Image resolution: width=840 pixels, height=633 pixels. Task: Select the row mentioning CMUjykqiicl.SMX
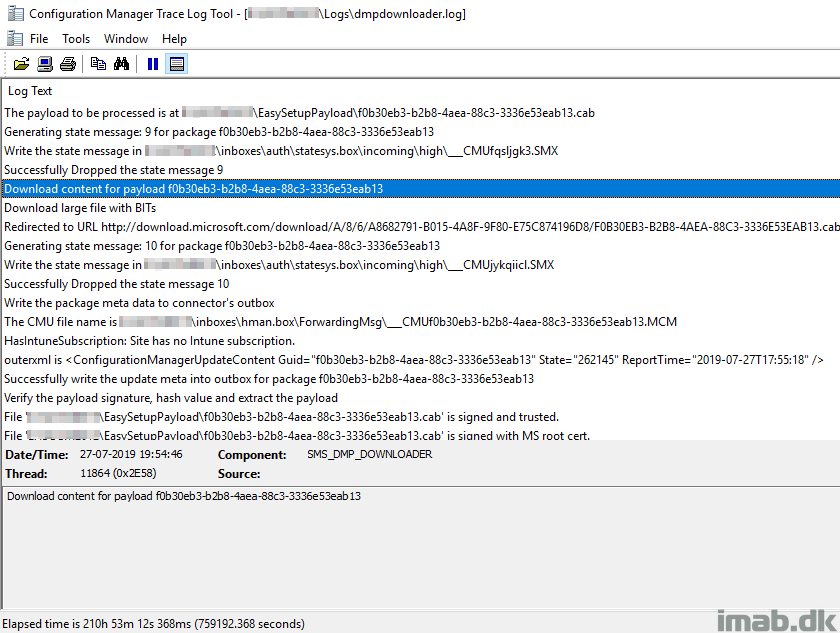421,265
